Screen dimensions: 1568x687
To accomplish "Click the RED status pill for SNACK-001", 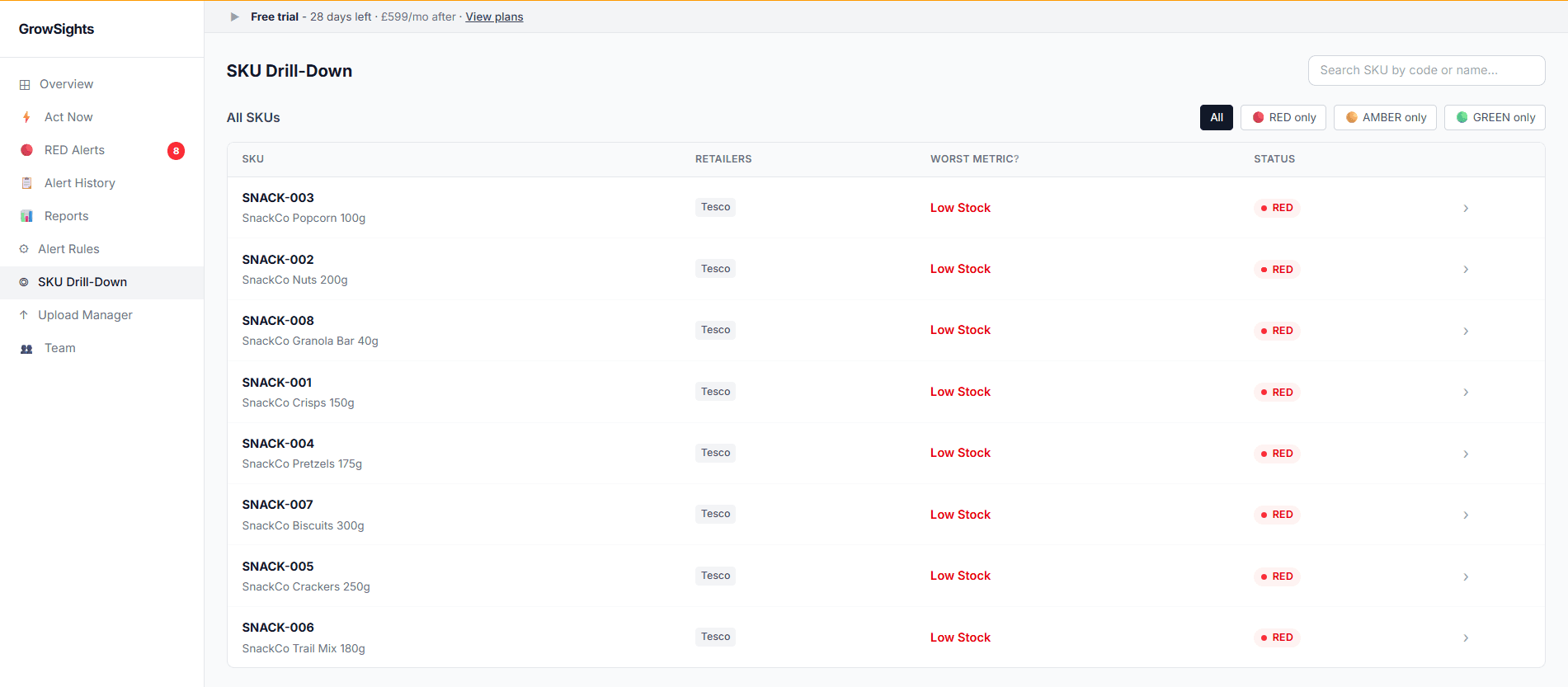I will [1277, 392].
